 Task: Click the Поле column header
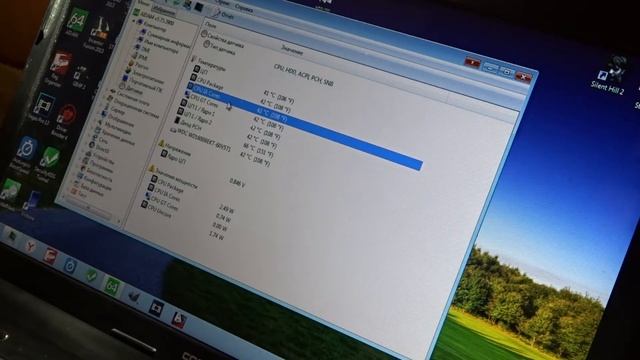coord(211,25)
